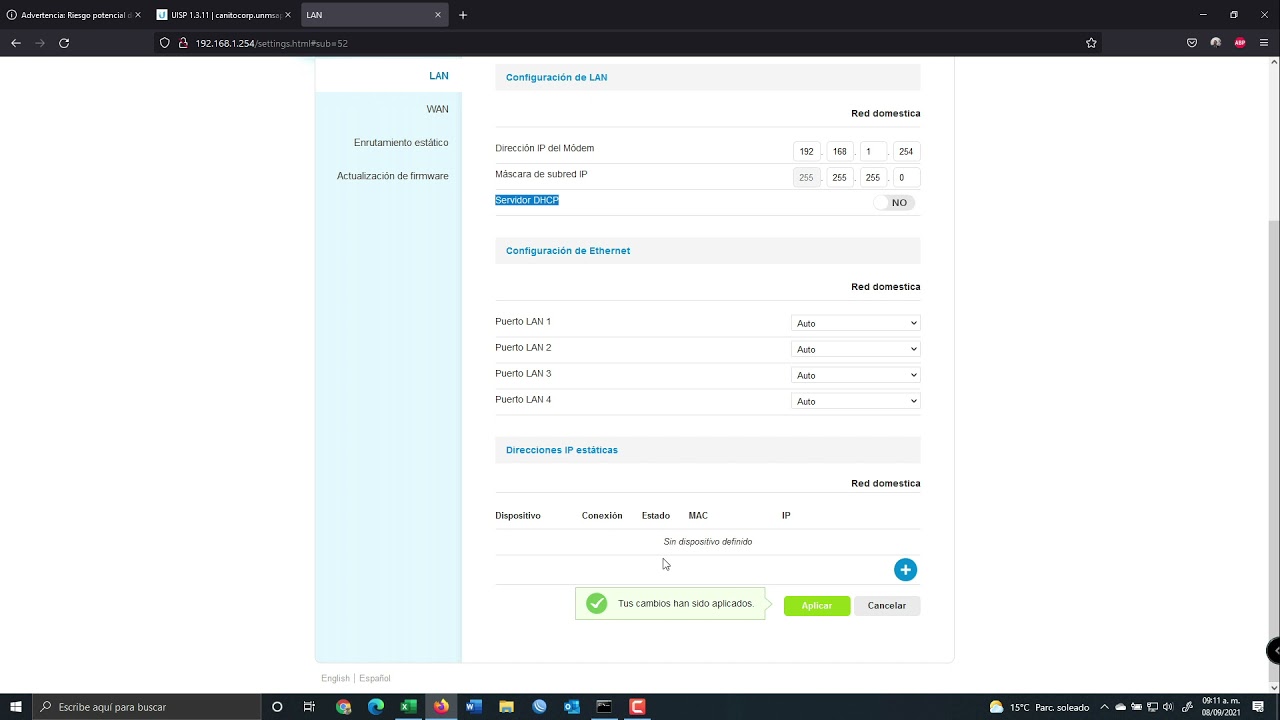Edit the first octet of modem IP address
1280x720 pixels.
(806, 151)
